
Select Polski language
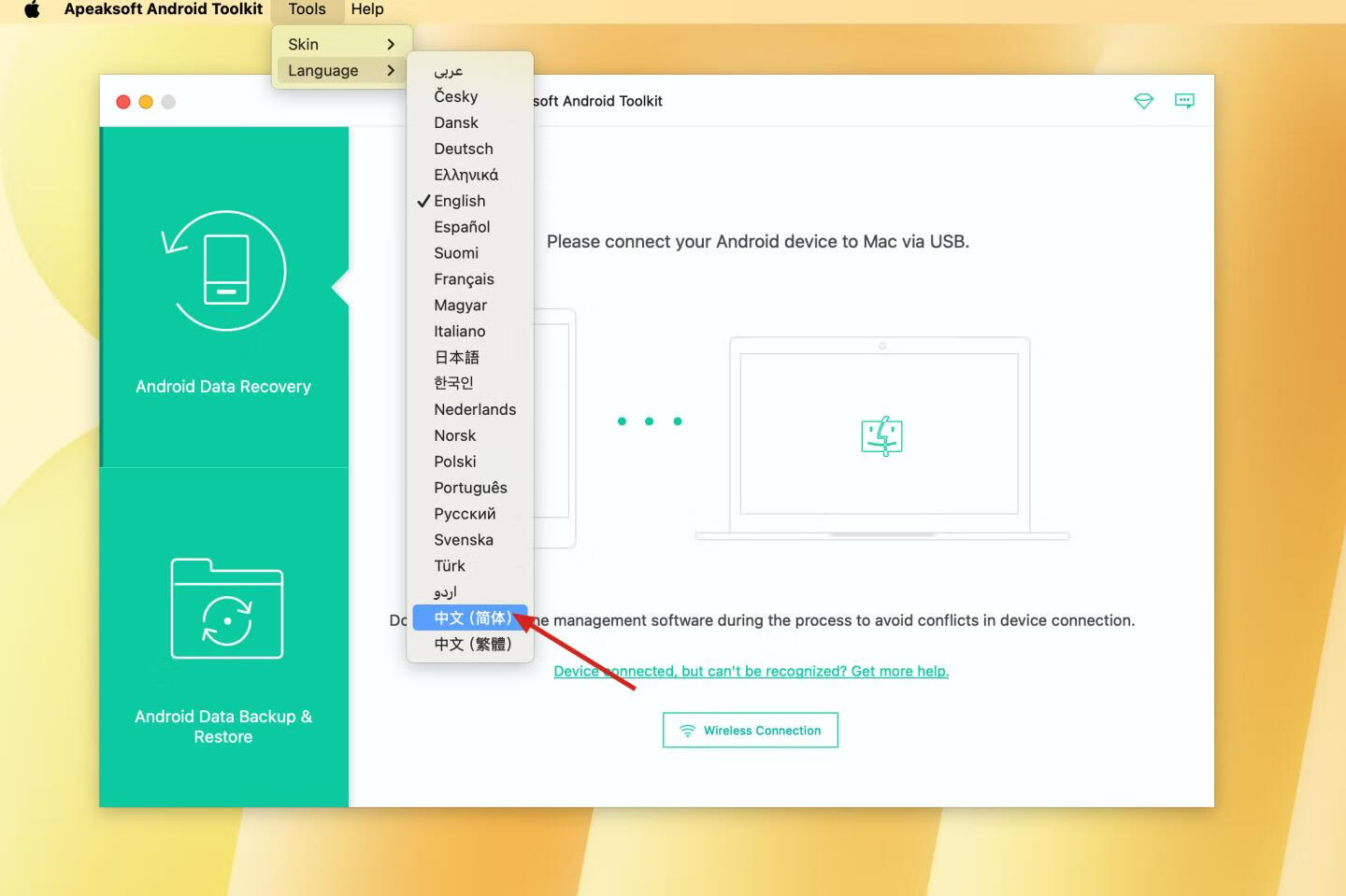pos(470,462)
